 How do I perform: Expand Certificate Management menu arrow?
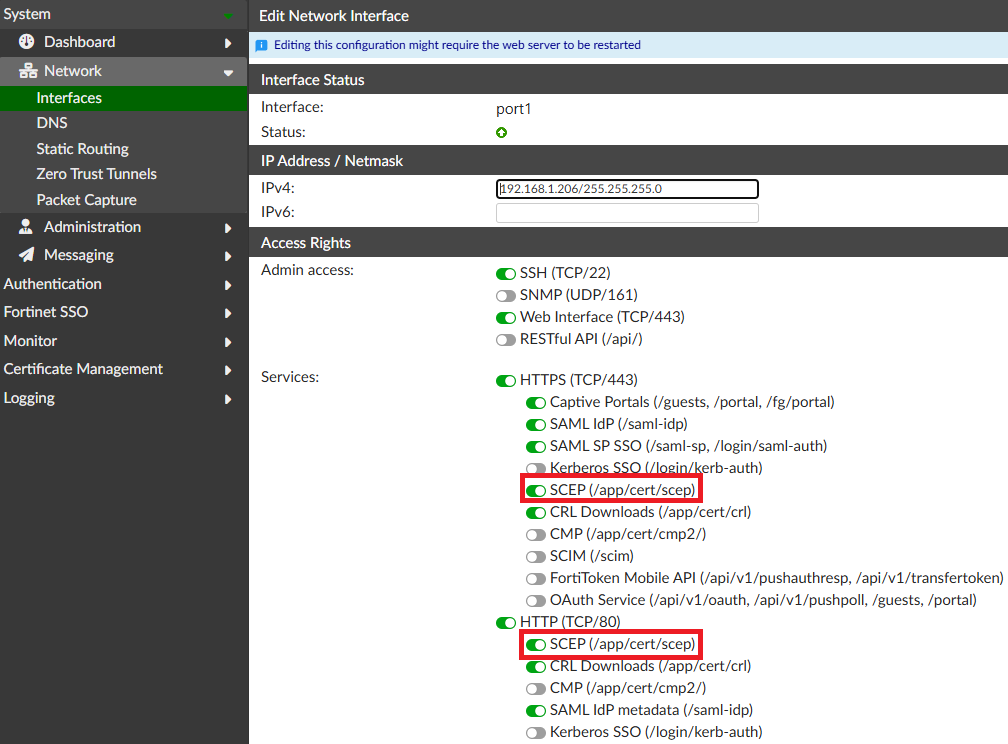pyautogui.click(x=228, y=370)
